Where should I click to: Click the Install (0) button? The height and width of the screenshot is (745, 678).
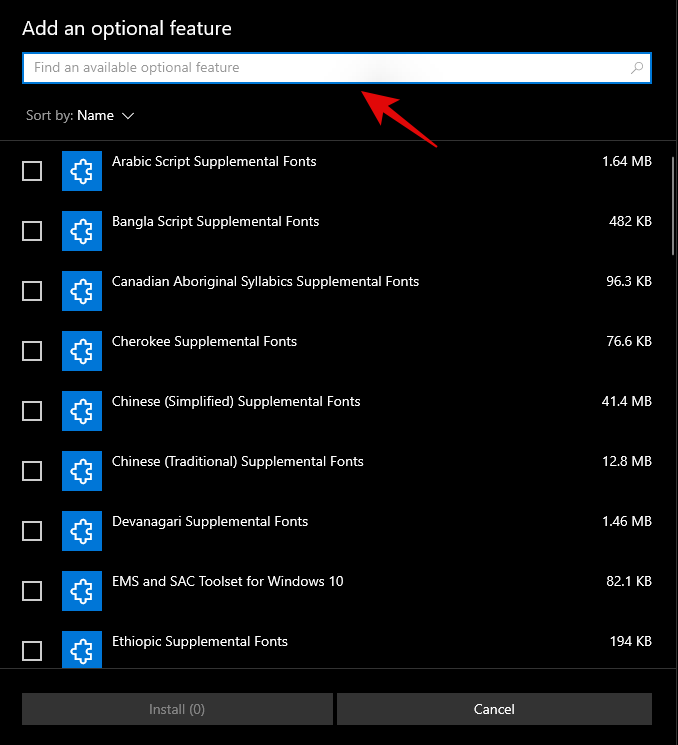(x=177, y=709)
